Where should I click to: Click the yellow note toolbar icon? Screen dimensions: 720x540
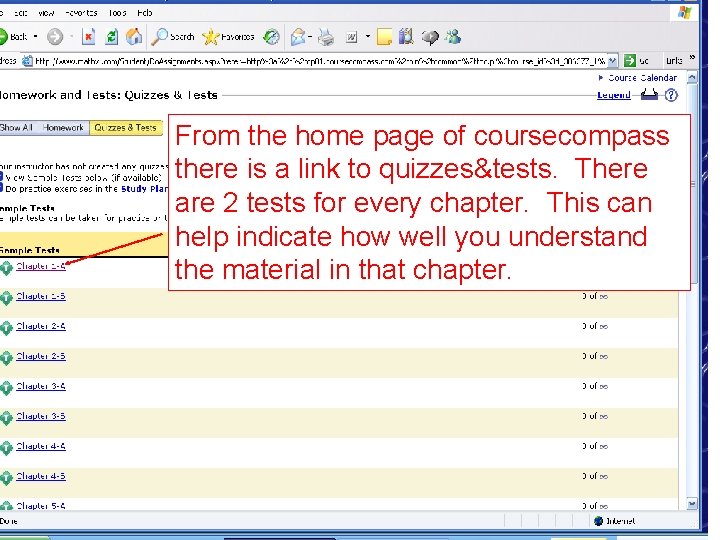point(384,37)
